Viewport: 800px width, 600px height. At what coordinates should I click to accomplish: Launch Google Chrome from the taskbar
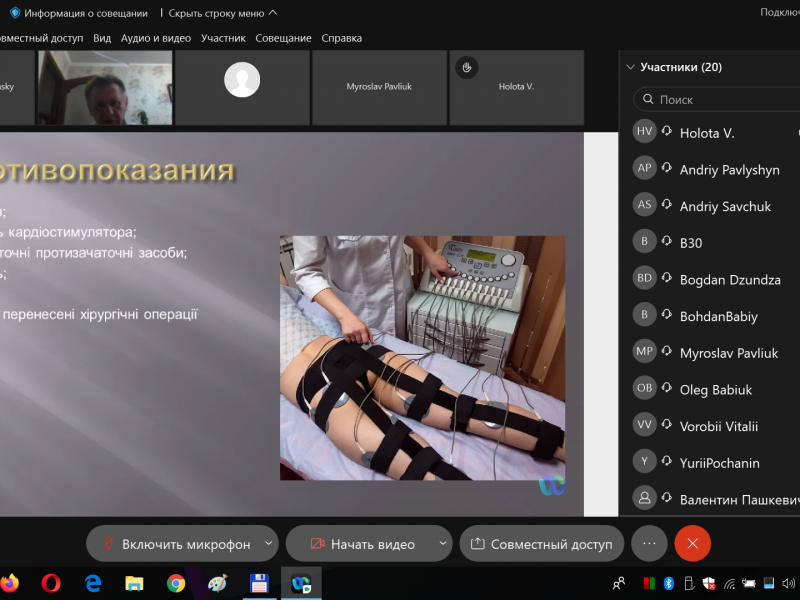click(x=176, y=582)
